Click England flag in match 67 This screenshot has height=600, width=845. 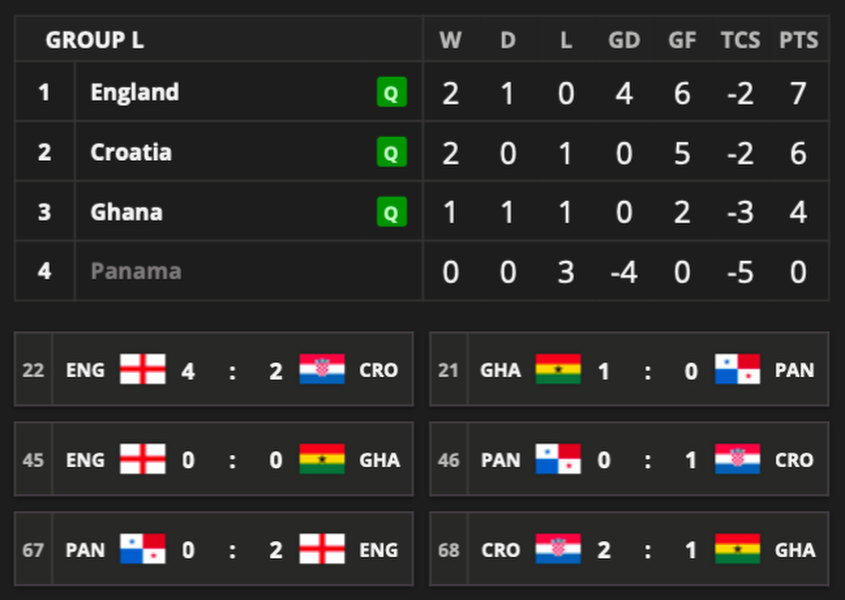click(x=322, y=549)
